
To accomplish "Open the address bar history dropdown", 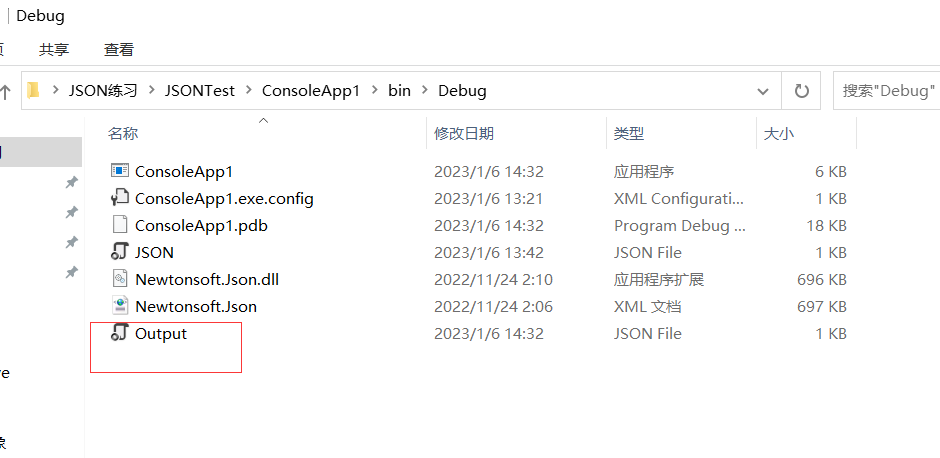I will 763,91.
